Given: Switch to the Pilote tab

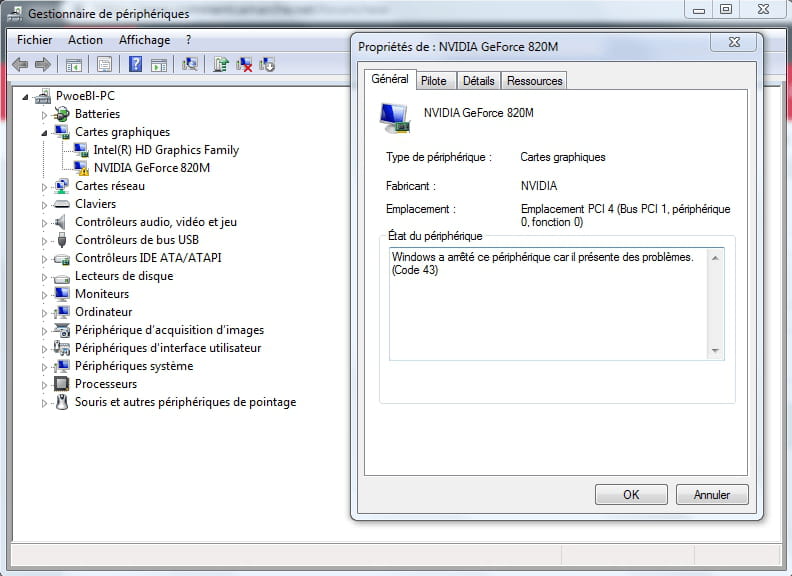Looking at the screenshot, I should [x=434, y=81].
